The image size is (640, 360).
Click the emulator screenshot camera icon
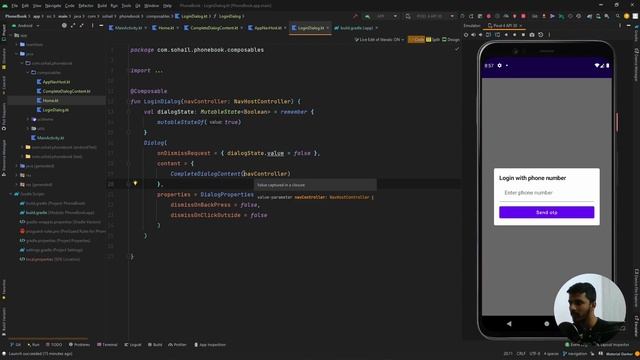click(531, 35)
